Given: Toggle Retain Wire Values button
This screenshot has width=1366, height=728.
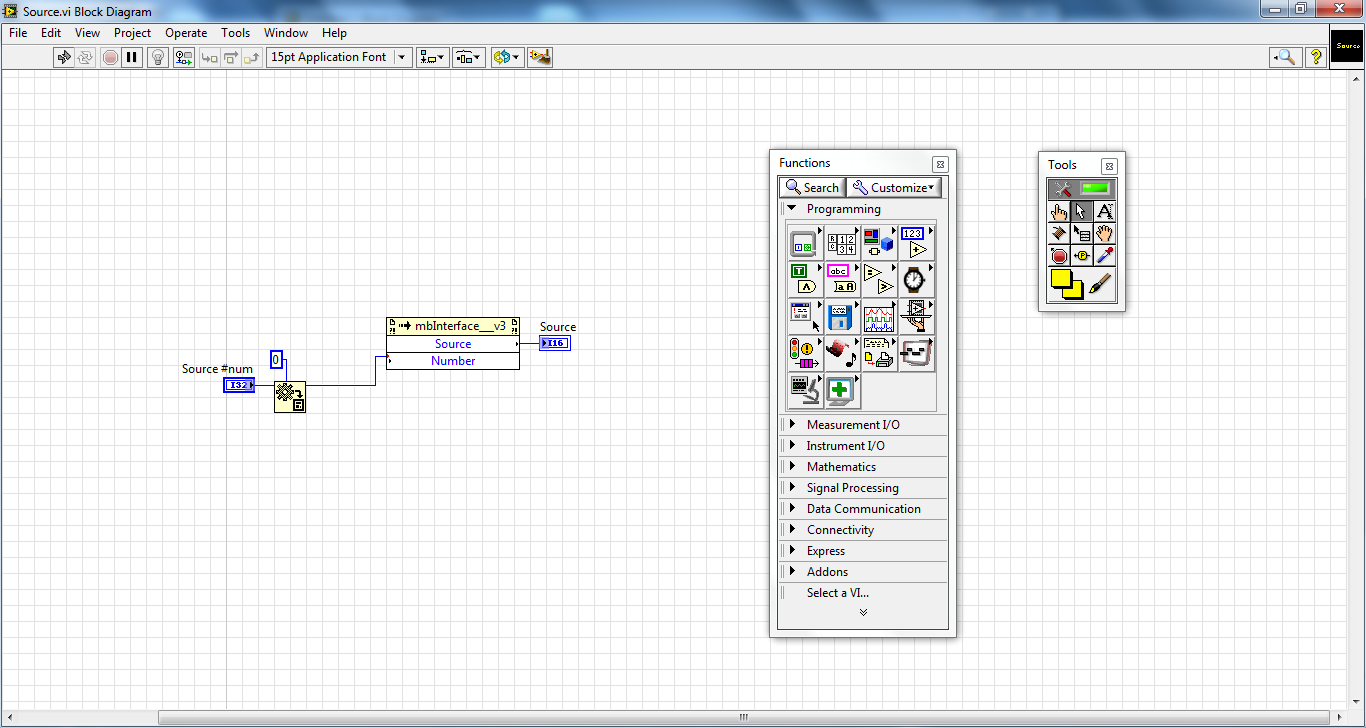Looking at the screenshot, I should (x=184, y=57).
